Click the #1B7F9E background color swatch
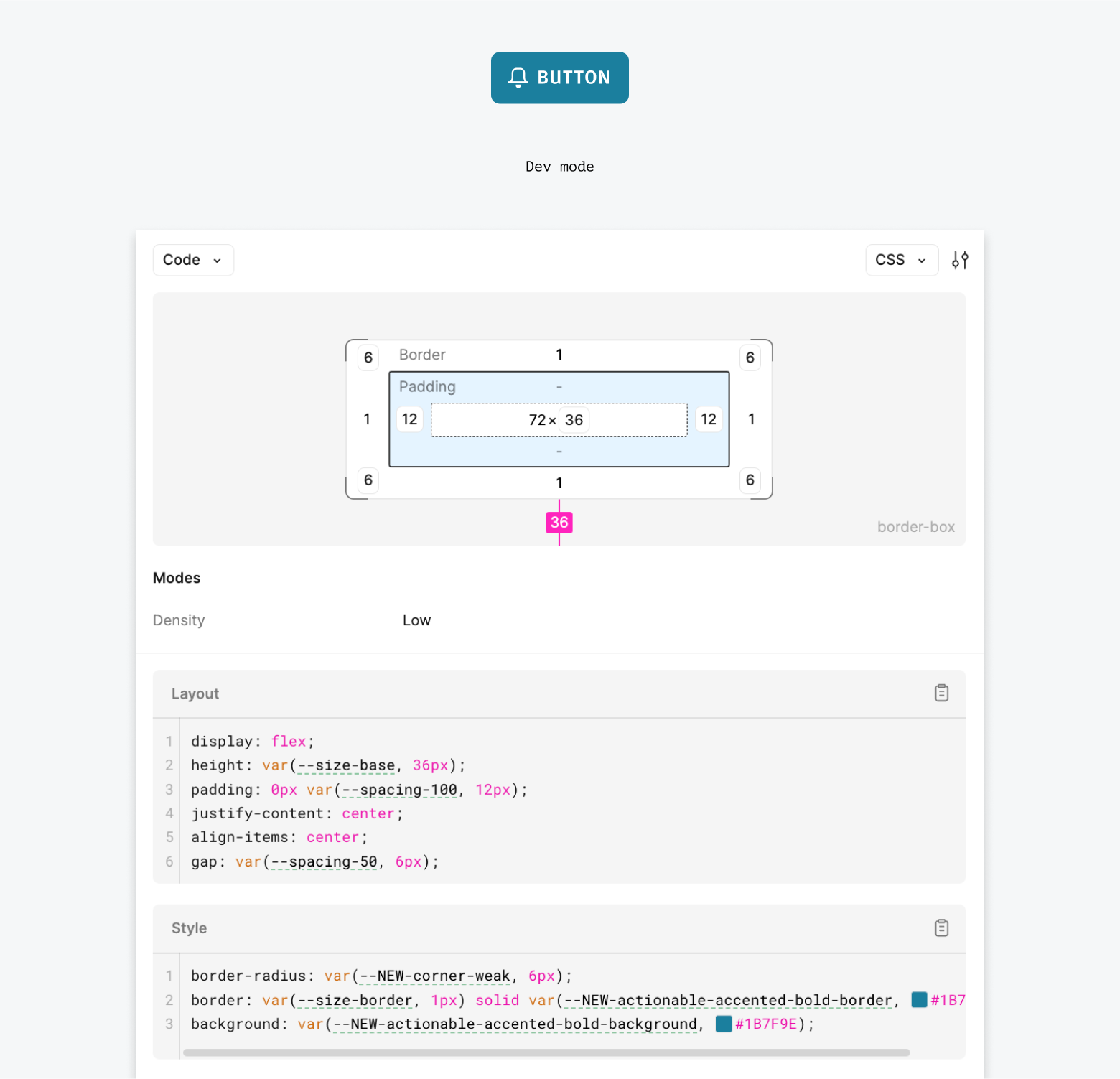The image size is (1120, 1079). point(722,1024)
